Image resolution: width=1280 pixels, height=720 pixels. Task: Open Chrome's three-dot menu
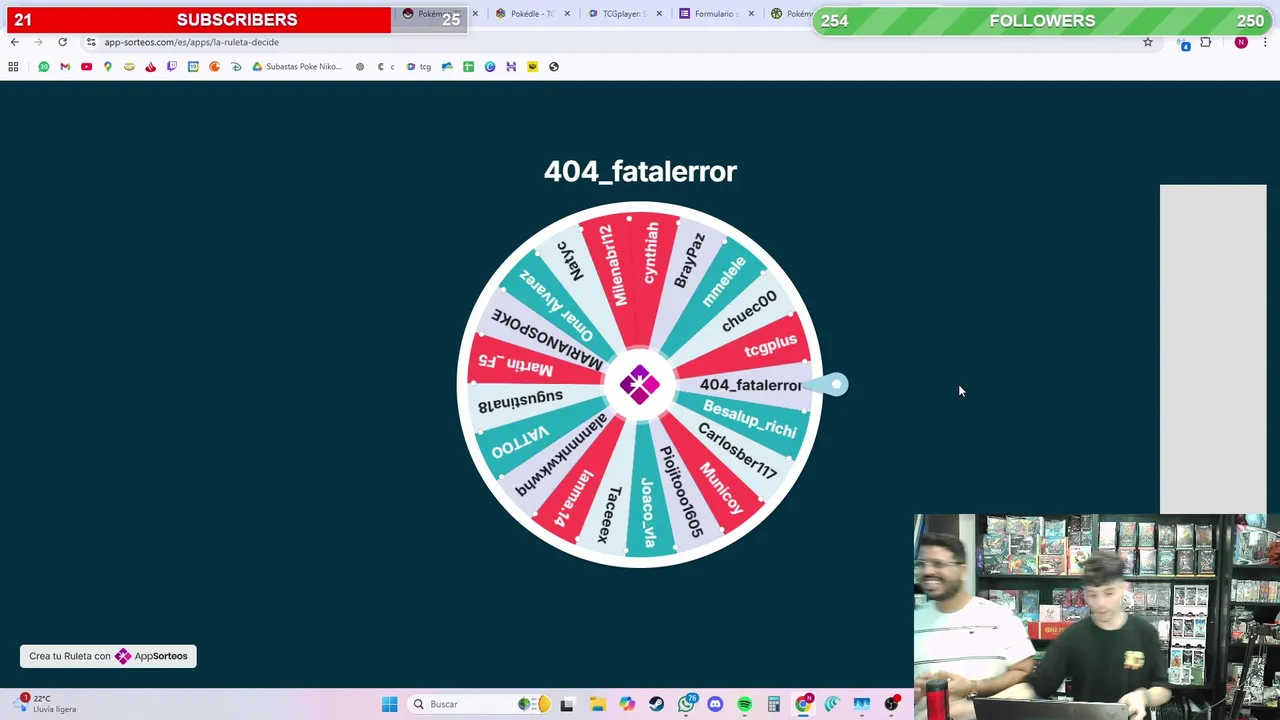tap(1266, 42)
